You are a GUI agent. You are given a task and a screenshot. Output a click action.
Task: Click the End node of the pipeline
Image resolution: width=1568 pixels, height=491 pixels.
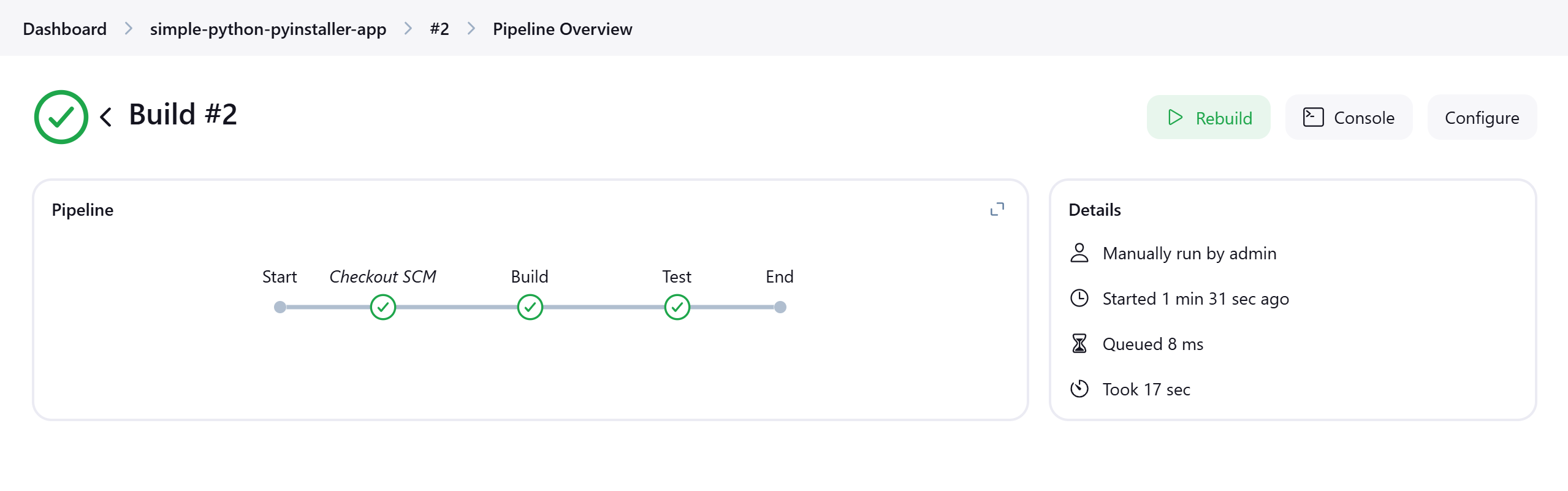[780, 307]
